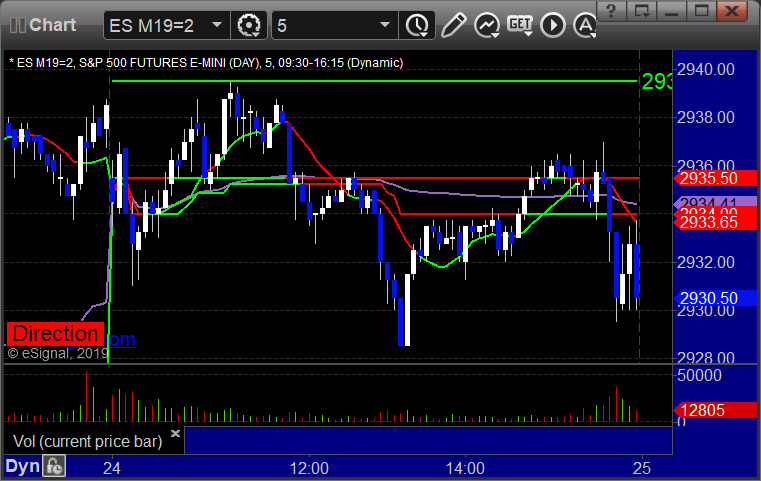Open the circled A icon menu
Screen dimensions: 761x481
tap(585, 25)
